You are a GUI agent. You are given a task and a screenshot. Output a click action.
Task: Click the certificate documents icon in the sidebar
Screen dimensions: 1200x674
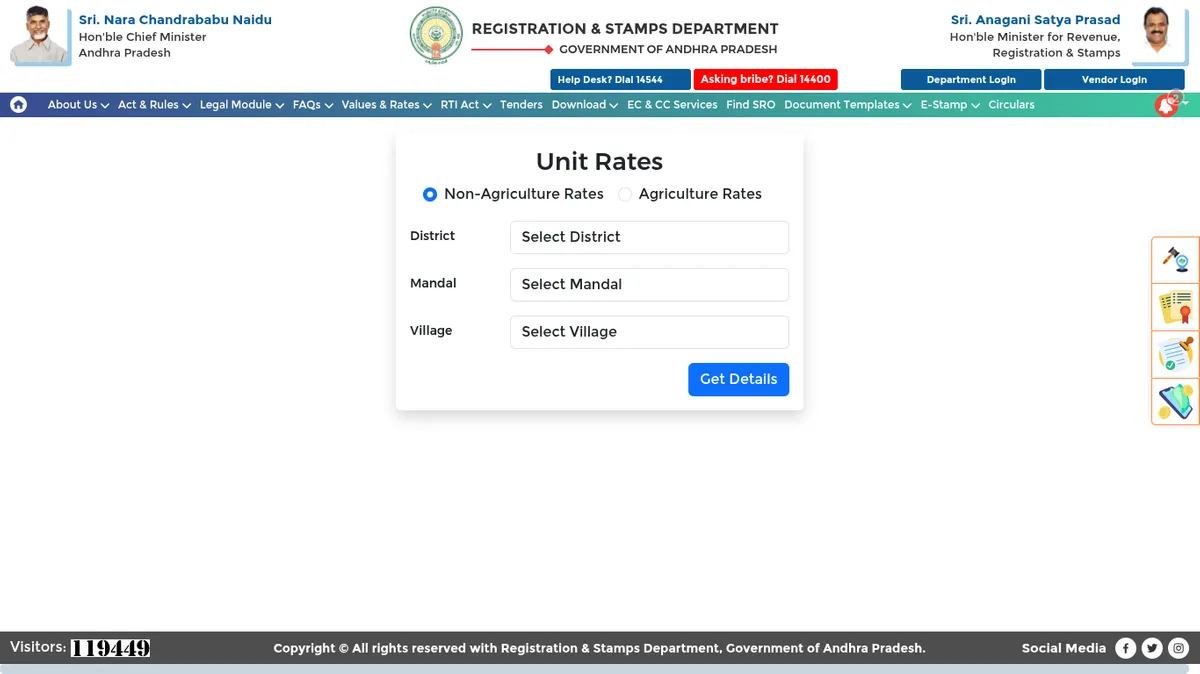[x=1175, y=307]
